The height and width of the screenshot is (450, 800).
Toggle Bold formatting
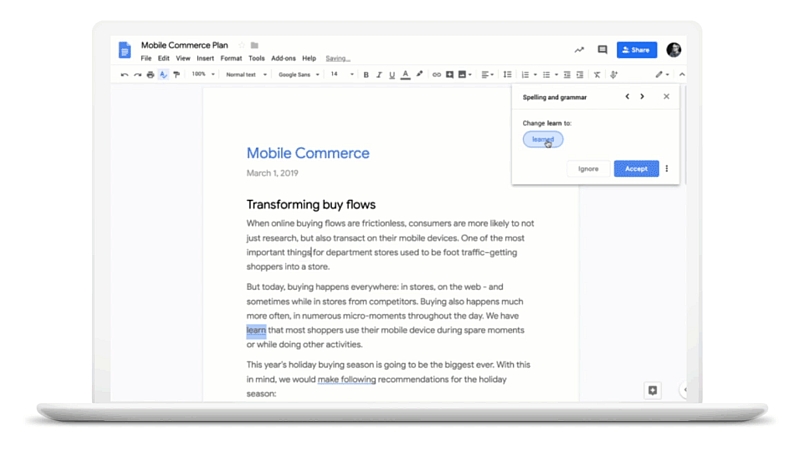click(366, 75)
